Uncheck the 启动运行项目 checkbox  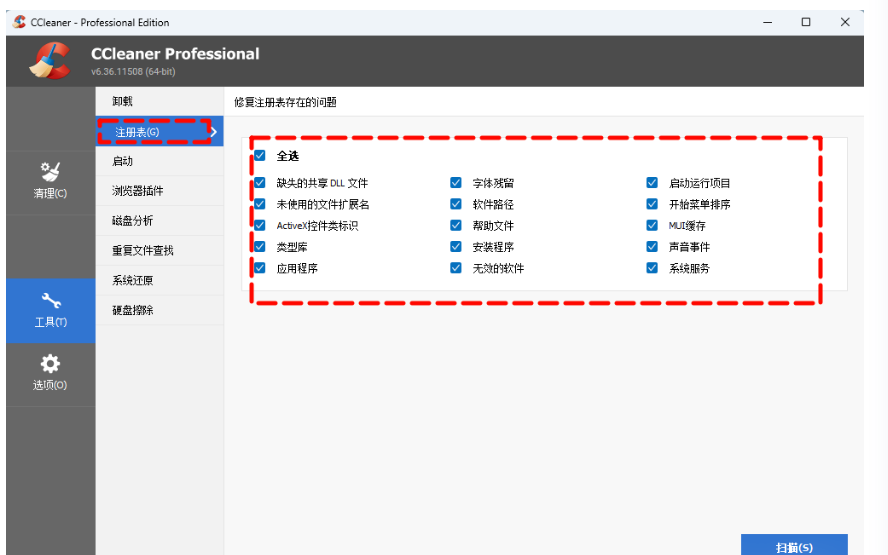[652, 182]
